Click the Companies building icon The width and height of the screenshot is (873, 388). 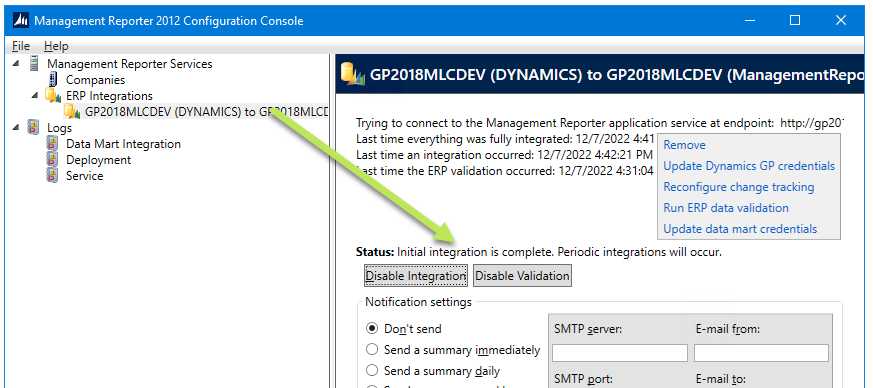[x=53, y=80]
